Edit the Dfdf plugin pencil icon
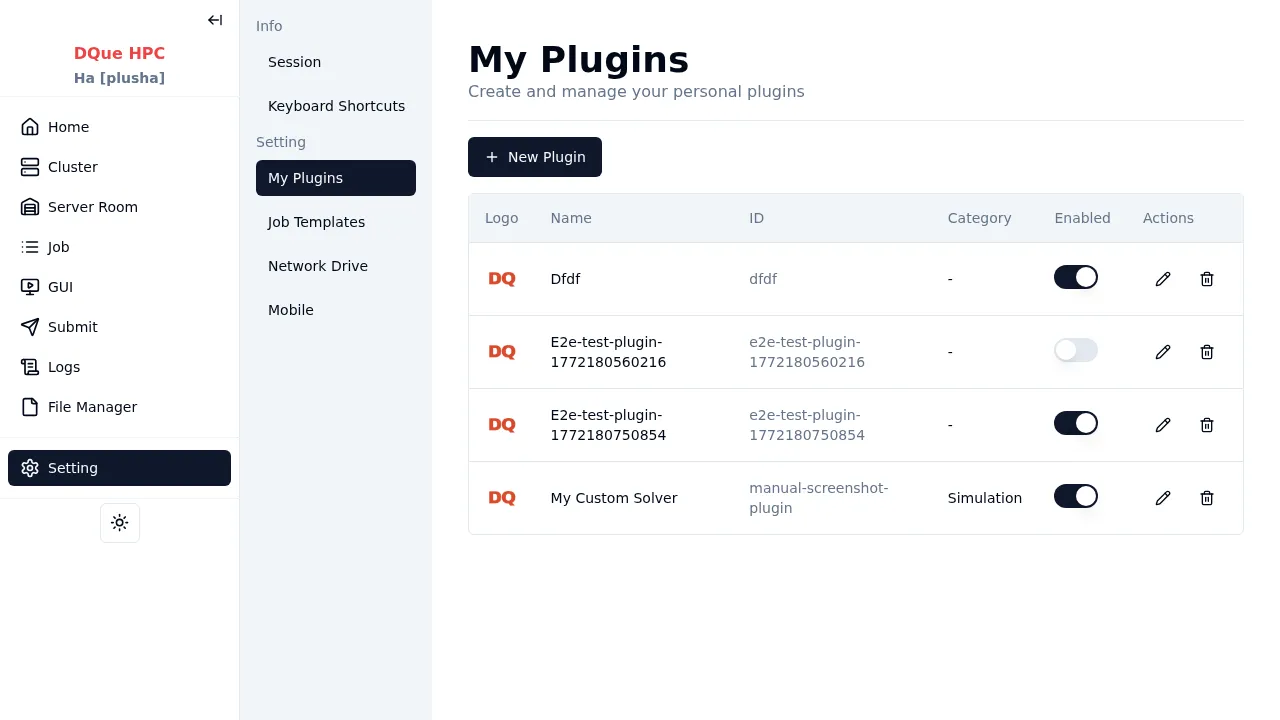Screen dimensions: 1280x720 (x=1163, y=279)
